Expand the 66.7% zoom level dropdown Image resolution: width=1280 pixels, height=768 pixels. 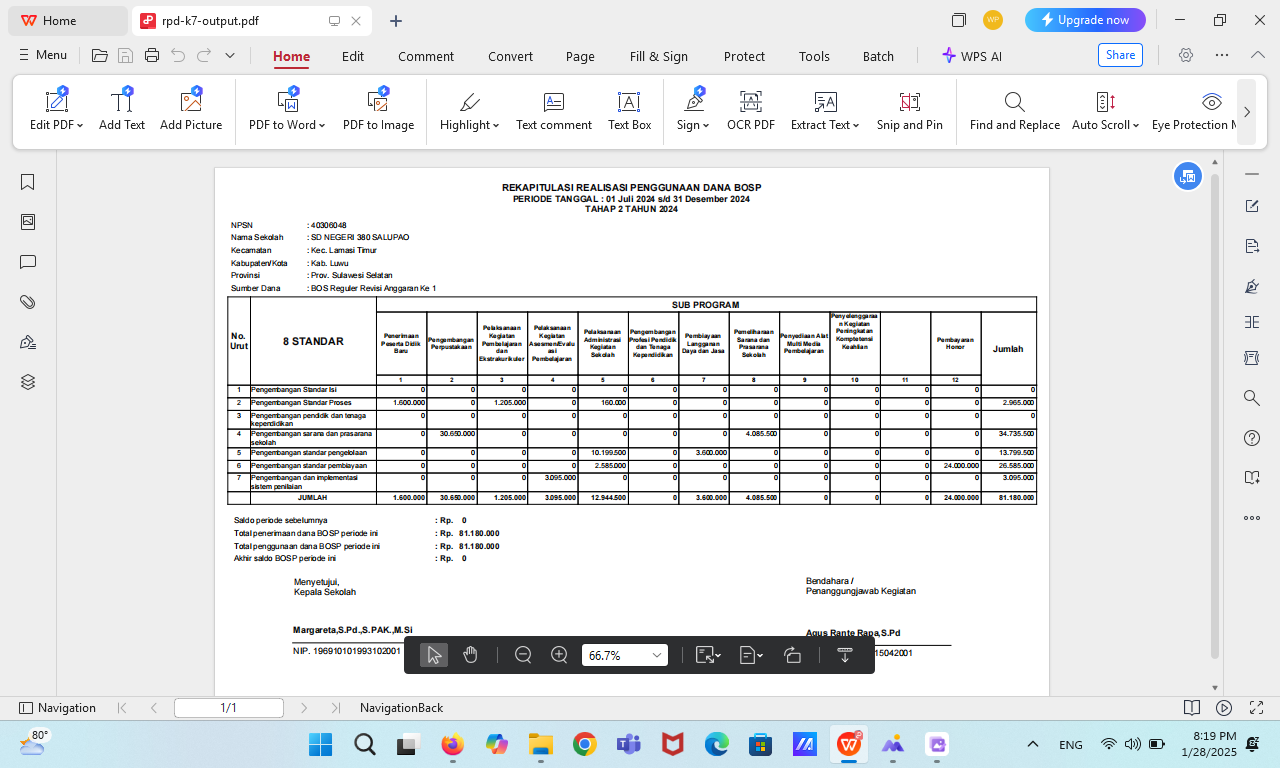[x=657, y=655]
